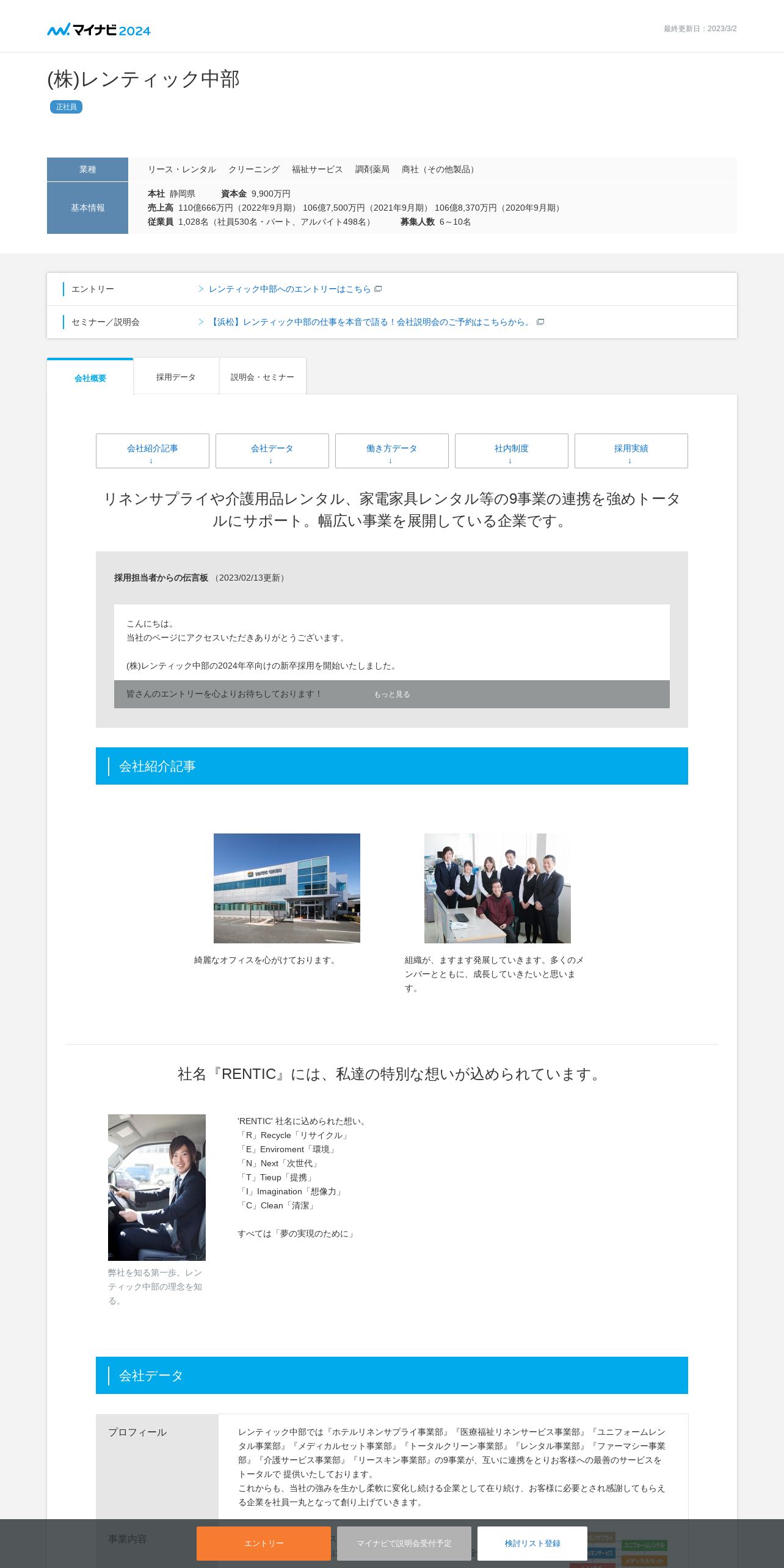Image resolution: width=784 pixels, height=1568 pixels.
Task: Open the driver in car photo
Action: pos(157,1187)
